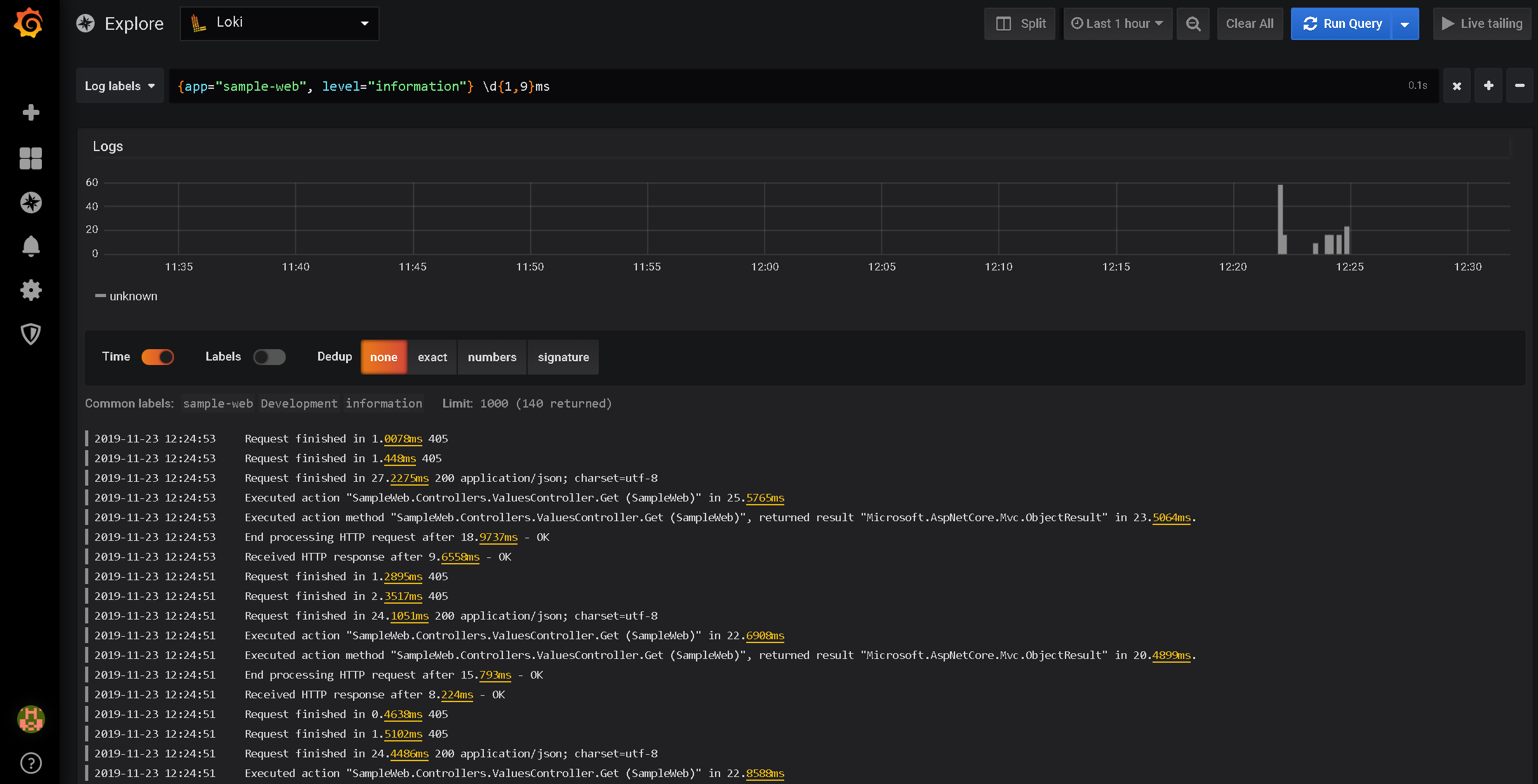1538x784 pixels.
Task: Click the zoom out magnifier icon
Action: click(x=1193, y=23)
